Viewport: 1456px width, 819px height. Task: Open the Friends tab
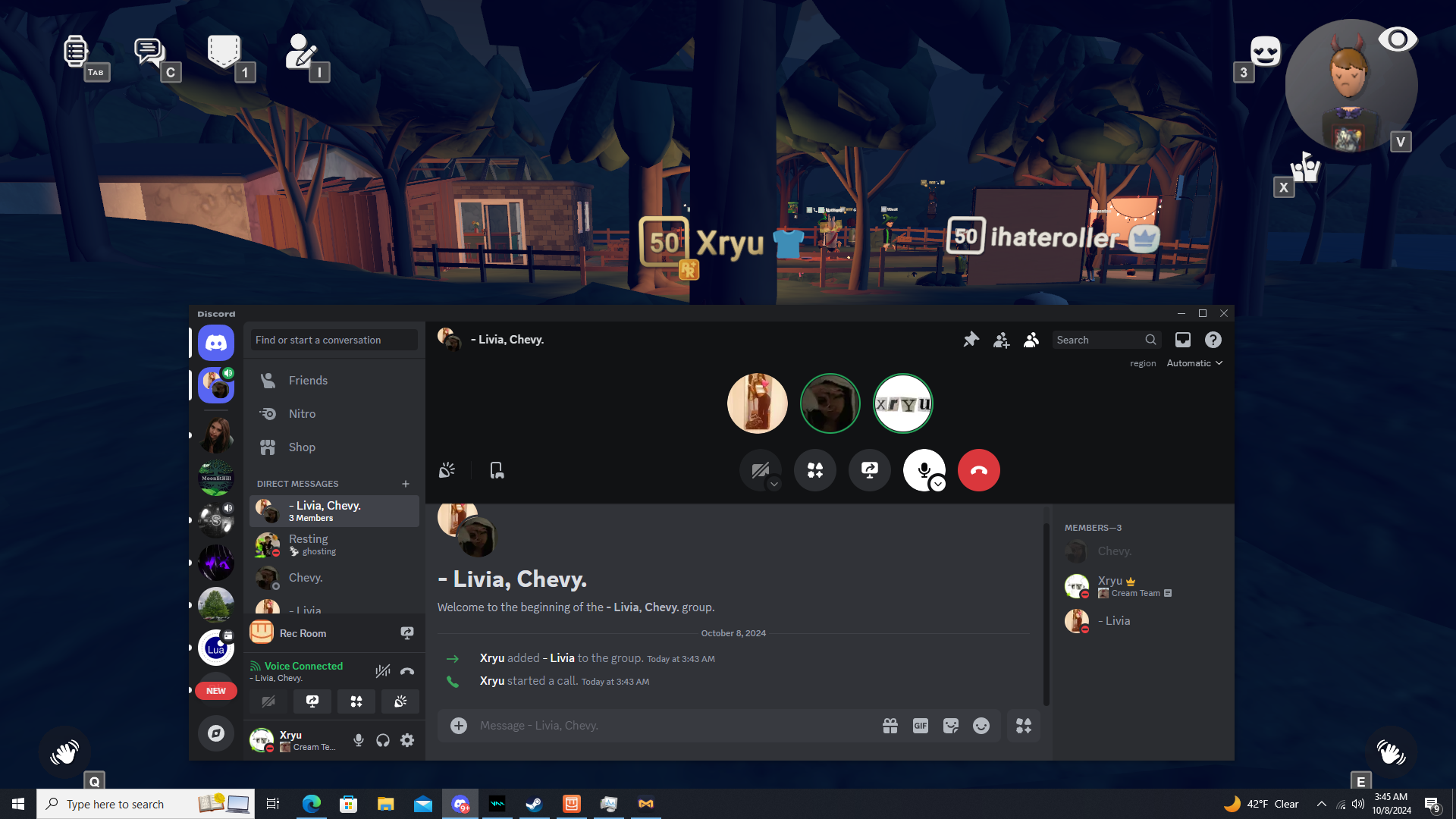pos(308,380)
